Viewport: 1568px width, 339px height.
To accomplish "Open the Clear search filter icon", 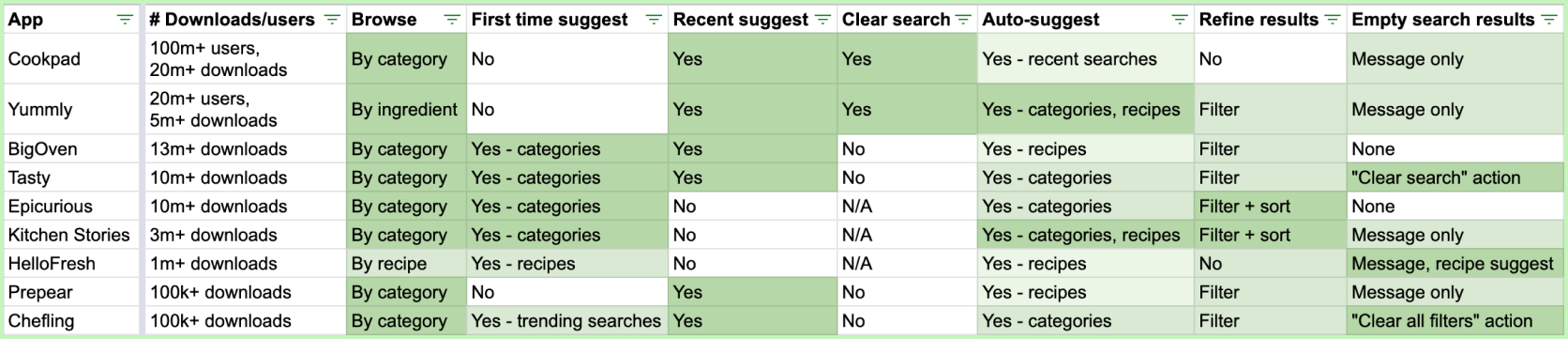I will 962,20.
